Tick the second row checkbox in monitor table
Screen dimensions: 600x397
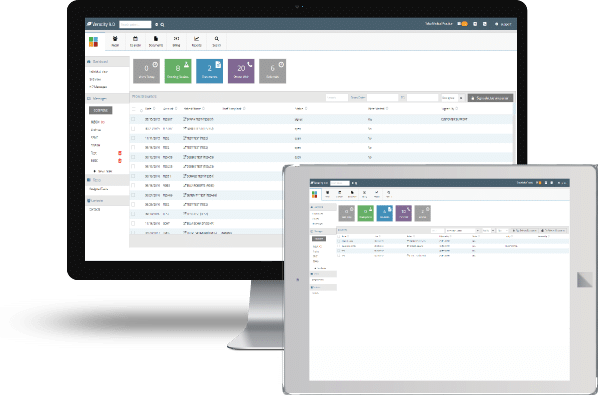click(x=133, y=129)
